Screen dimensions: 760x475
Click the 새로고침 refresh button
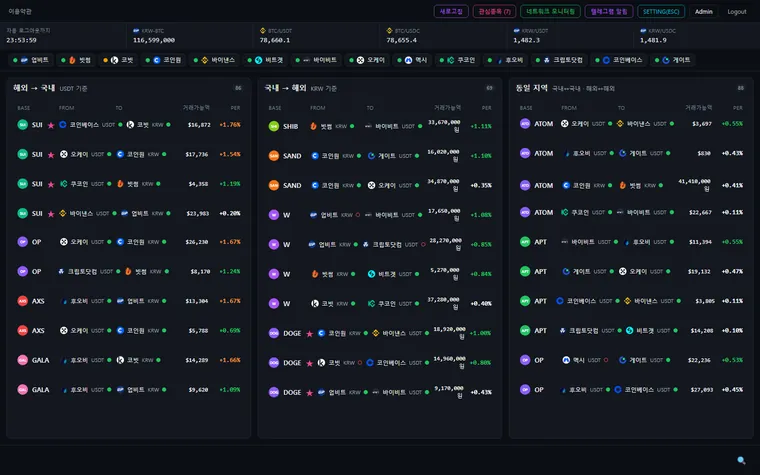coord(451,11)
